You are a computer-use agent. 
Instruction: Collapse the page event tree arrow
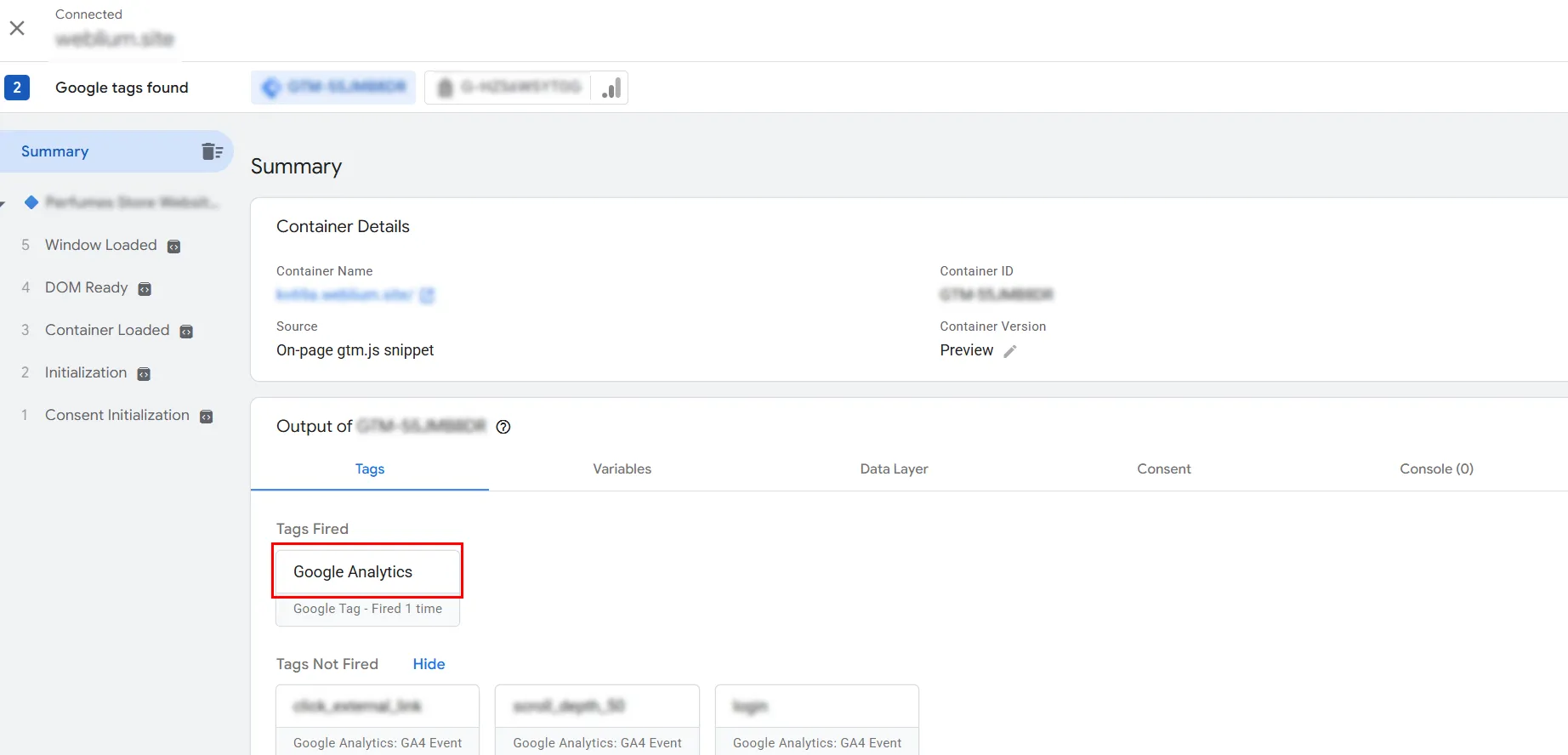pyautogui.click(x=3, y=203)
